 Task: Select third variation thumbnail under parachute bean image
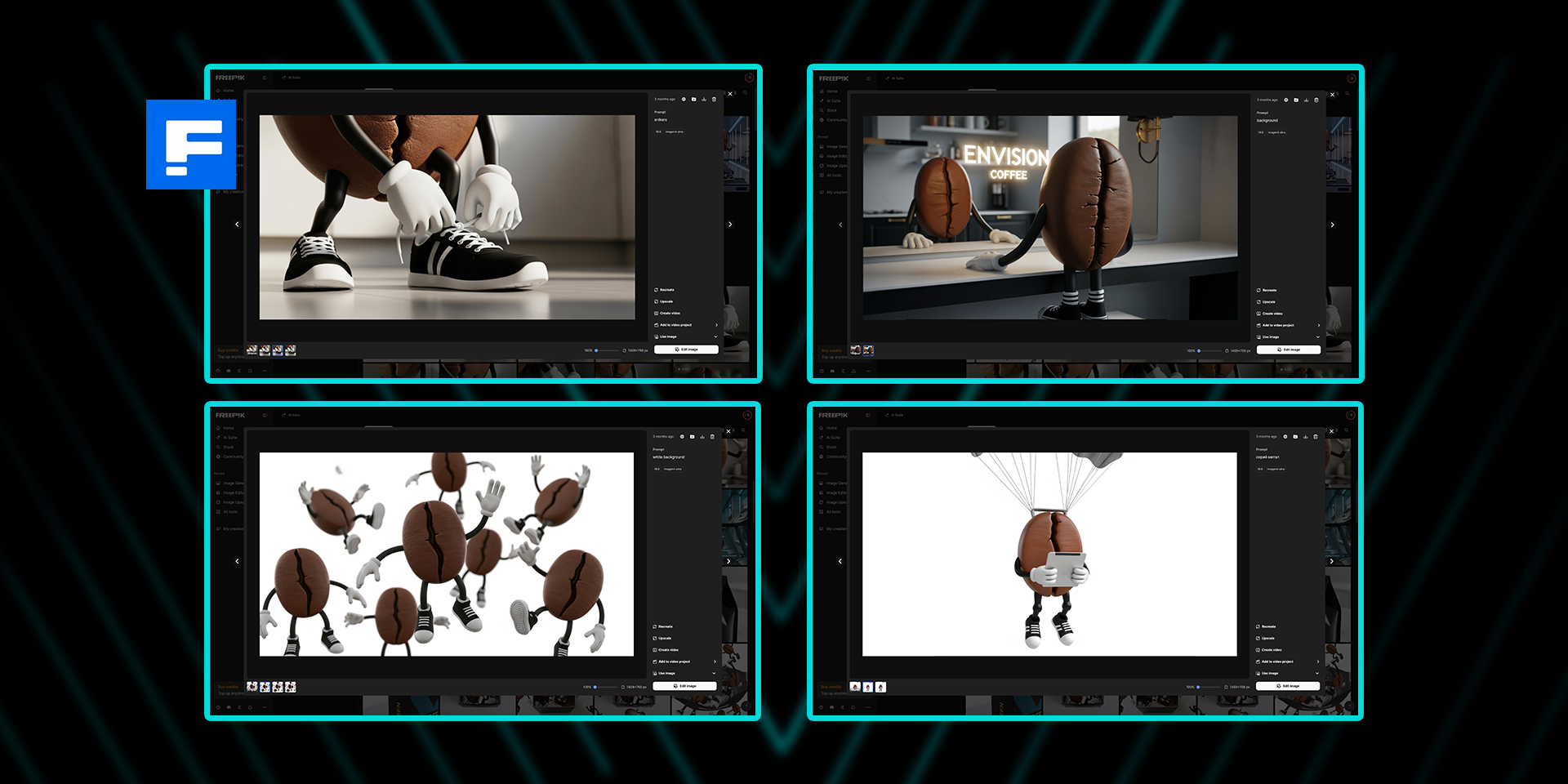[880, 687]
